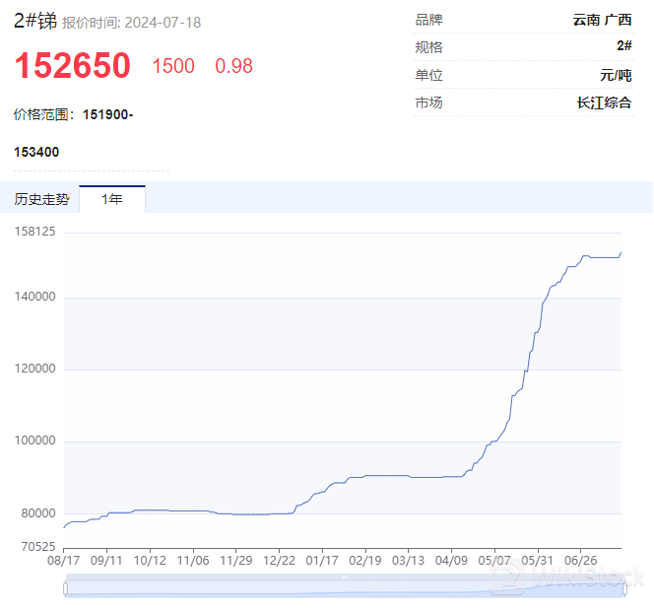
Task: Click the 长江综合 market value
Action: 604,102
